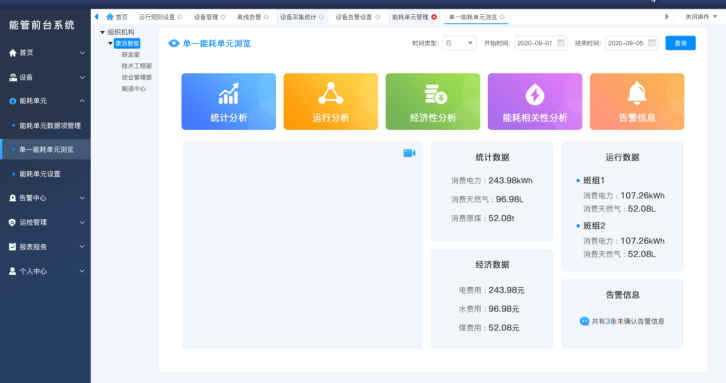The width and height of the screenshot is (726, 383).
Task: Open 能耗单元数据项管理 submenu item
Action: click(50, 126)
